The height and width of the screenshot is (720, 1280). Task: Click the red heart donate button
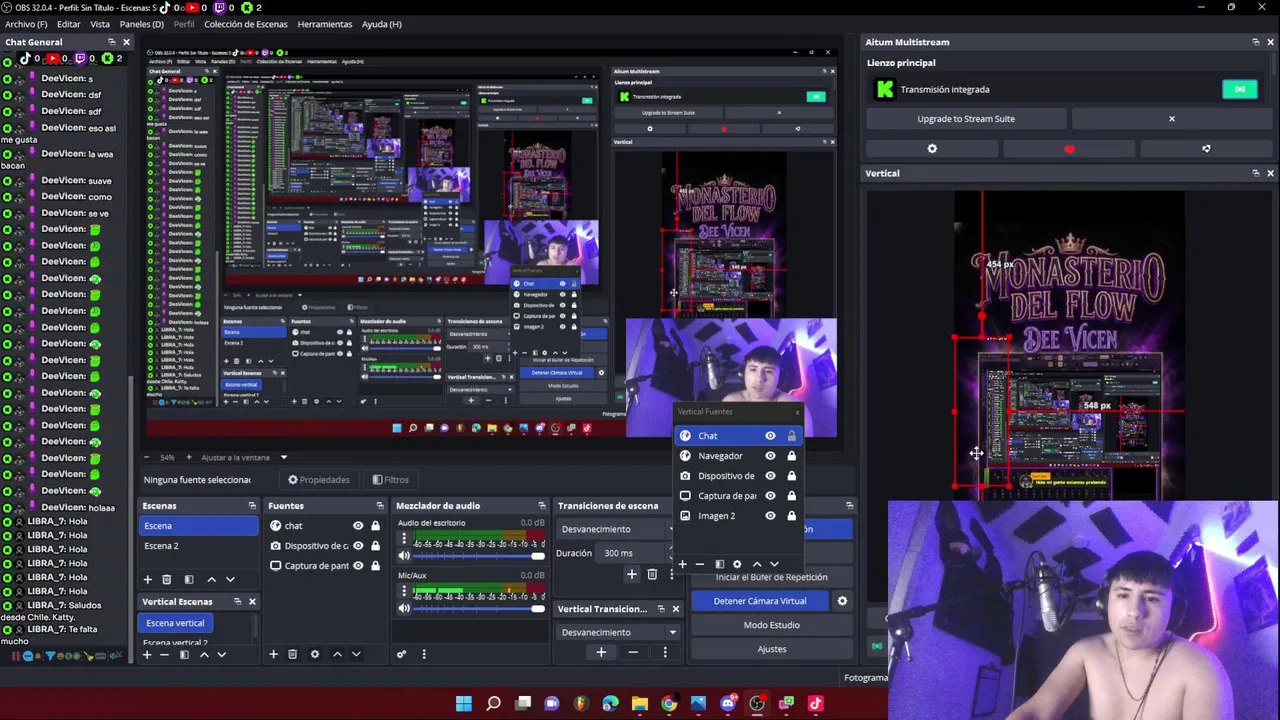click(1069, 149)
